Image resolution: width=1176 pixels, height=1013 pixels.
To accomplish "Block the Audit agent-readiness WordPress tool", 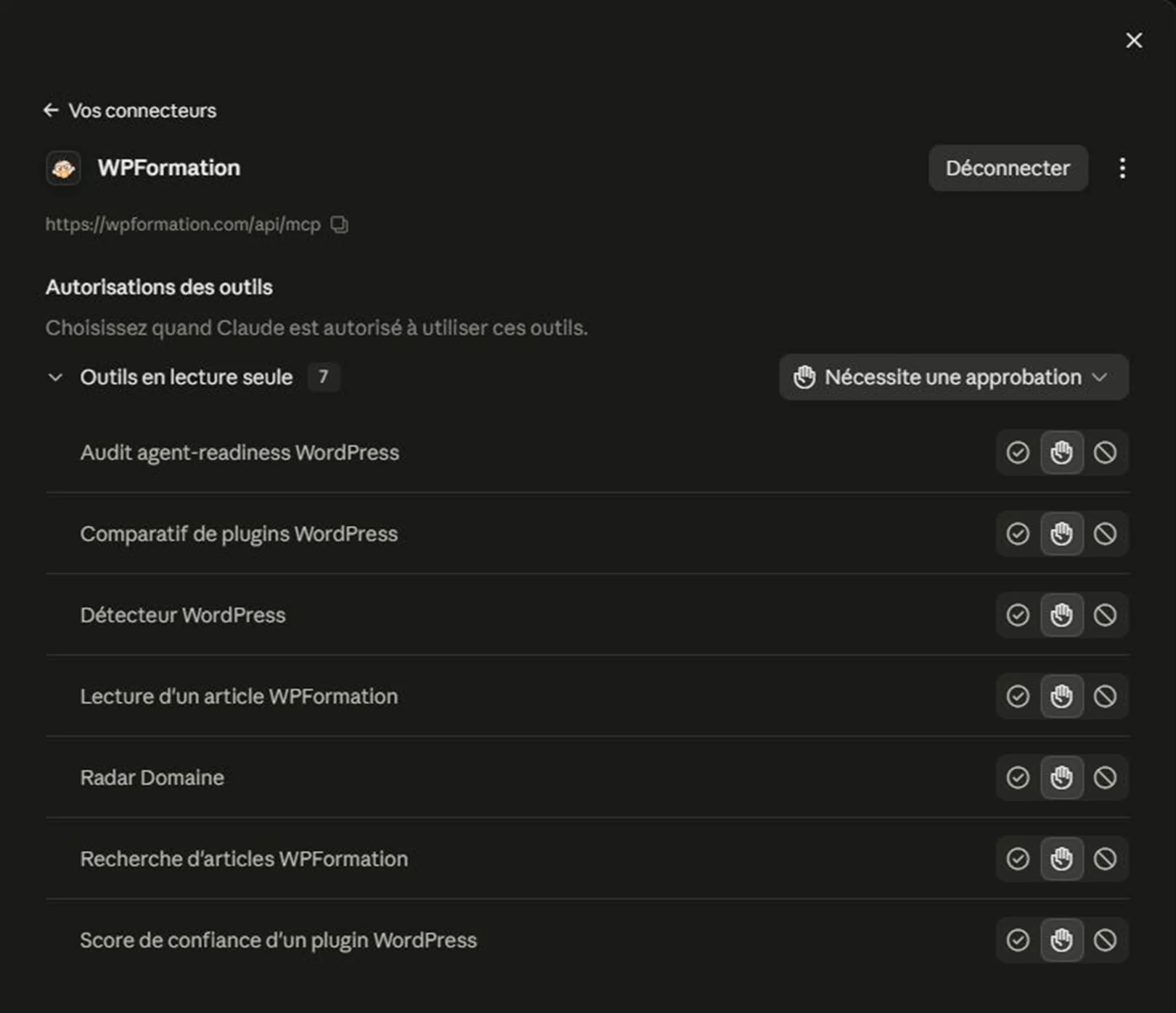I will pyautogui.click(x=1105, y=453).
